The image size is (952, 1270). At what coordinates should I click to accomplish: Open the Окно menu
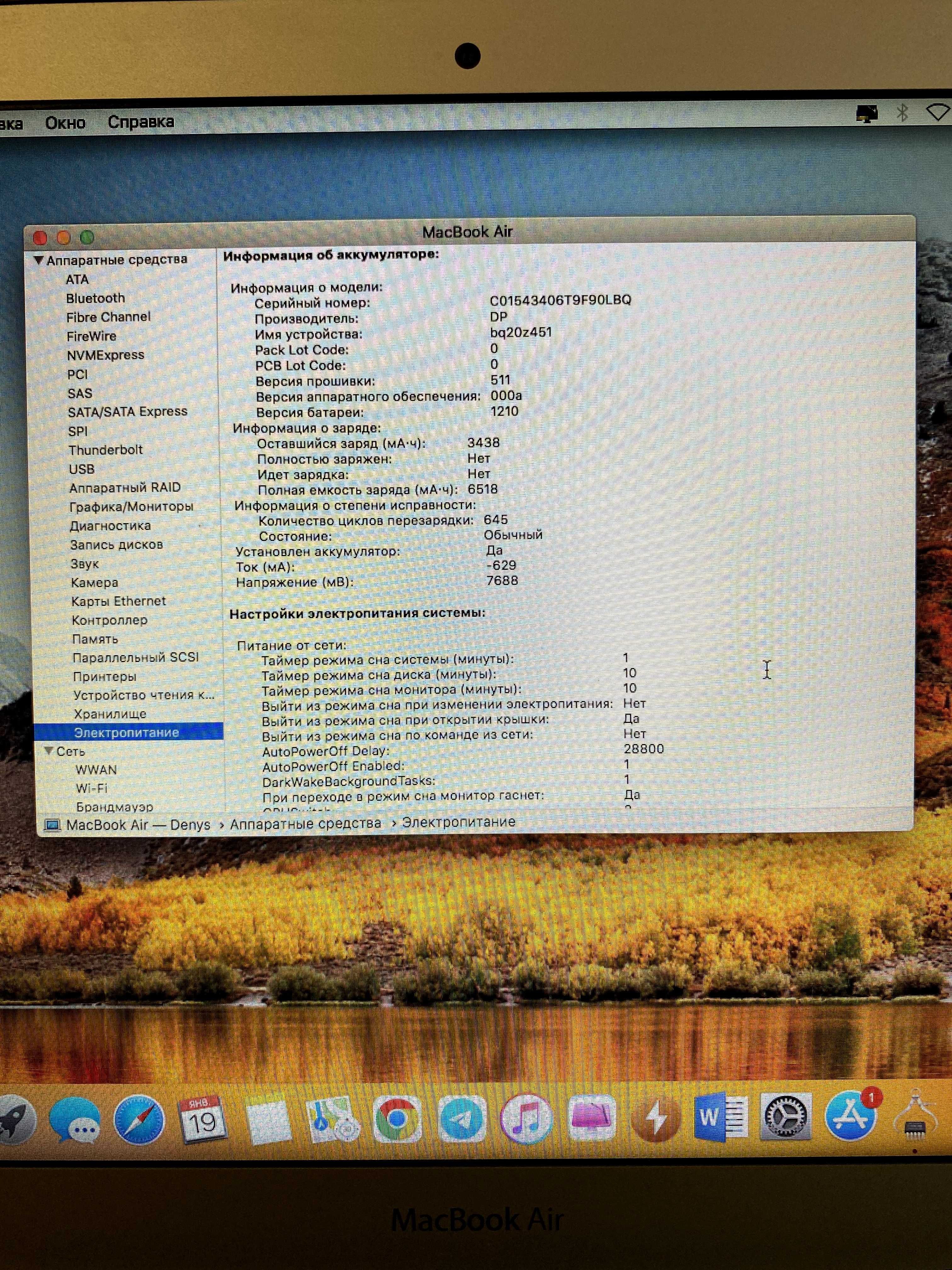[65, 122]
